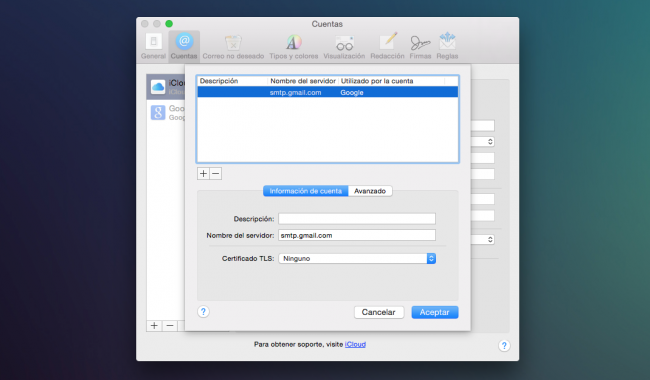650x380 pixels.
Task: Add a new SMTP server with plus
Action: [x=203, y=174]
